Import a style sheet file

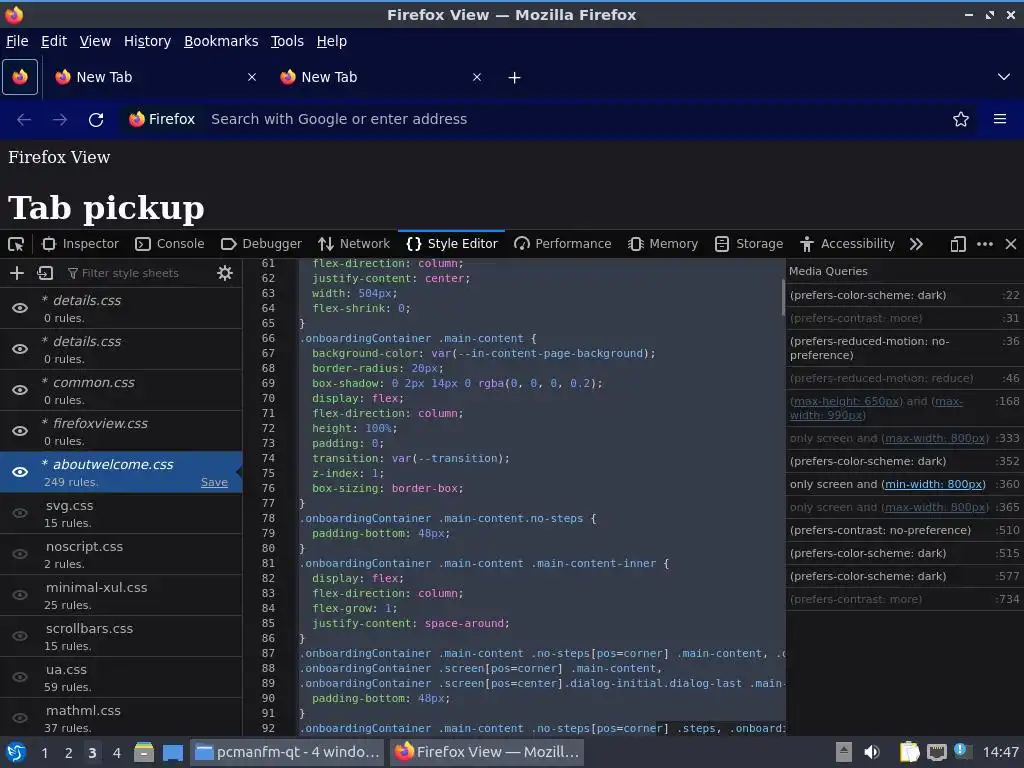pos(45,273)
